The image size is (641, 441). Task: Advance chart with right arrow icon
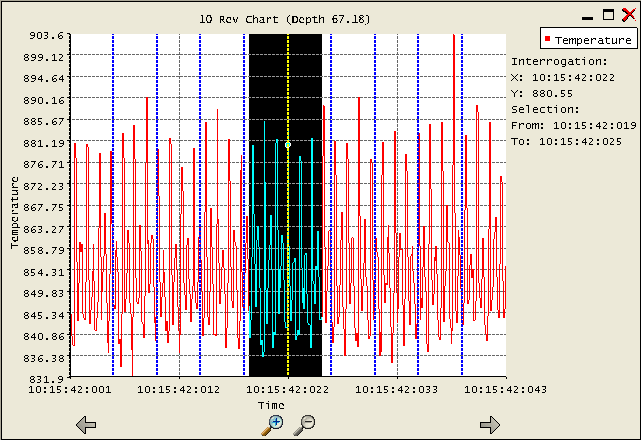(490, 425)
